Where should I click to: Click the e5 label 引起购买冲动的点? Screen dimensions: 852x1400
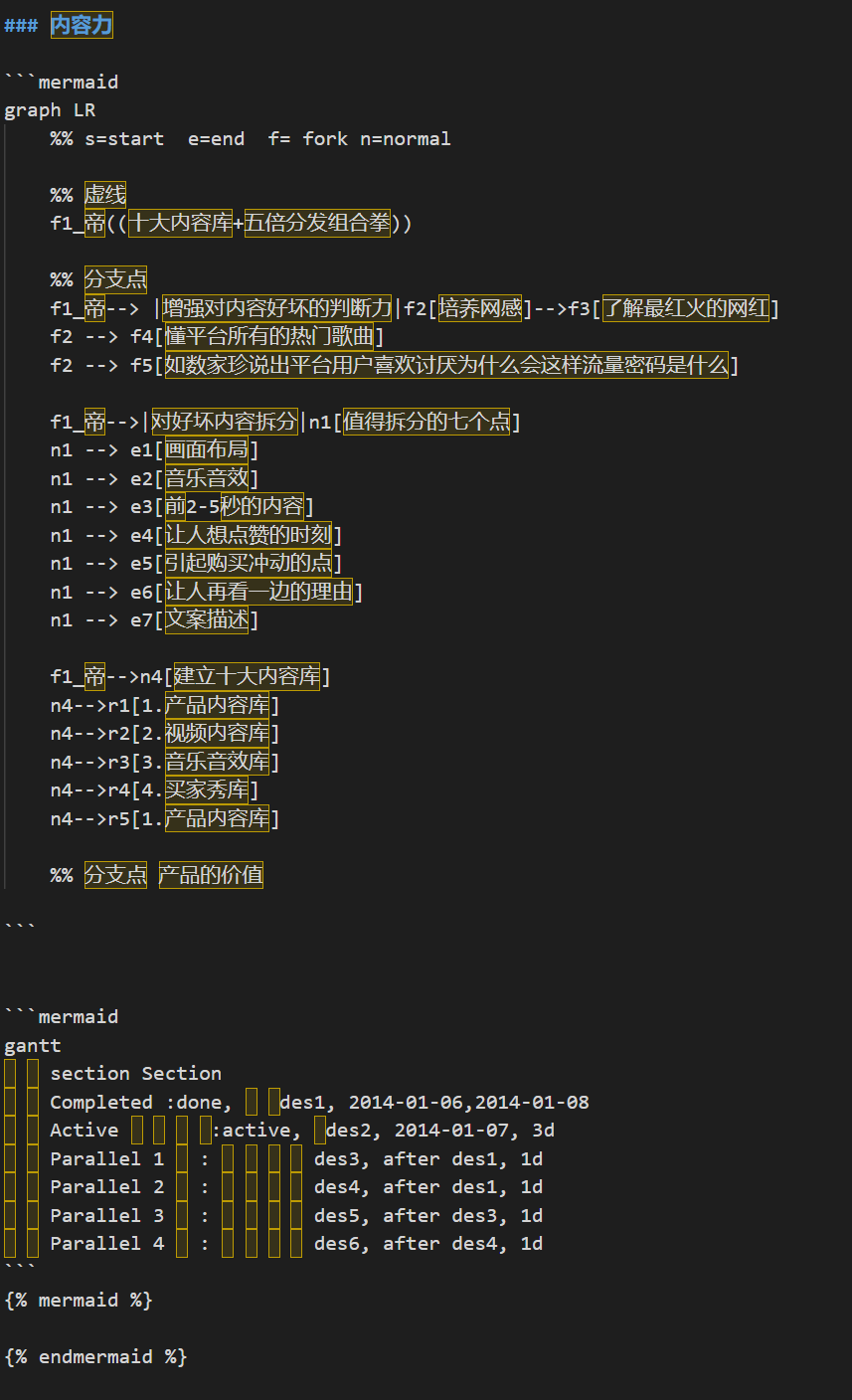click(249, 563)
